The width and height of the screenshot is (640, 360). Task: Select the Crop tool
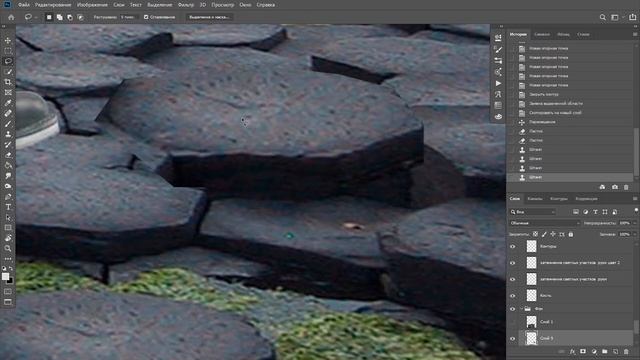point(8,82)
